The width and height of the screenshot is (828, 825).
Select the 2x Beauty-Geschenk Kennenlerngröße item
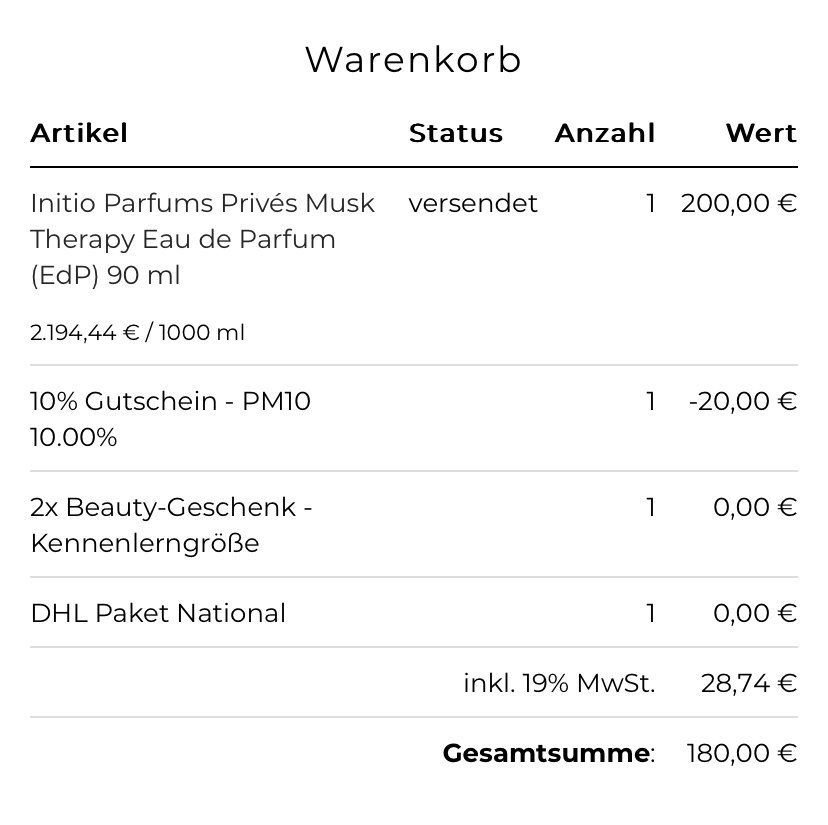coord(170,525)
